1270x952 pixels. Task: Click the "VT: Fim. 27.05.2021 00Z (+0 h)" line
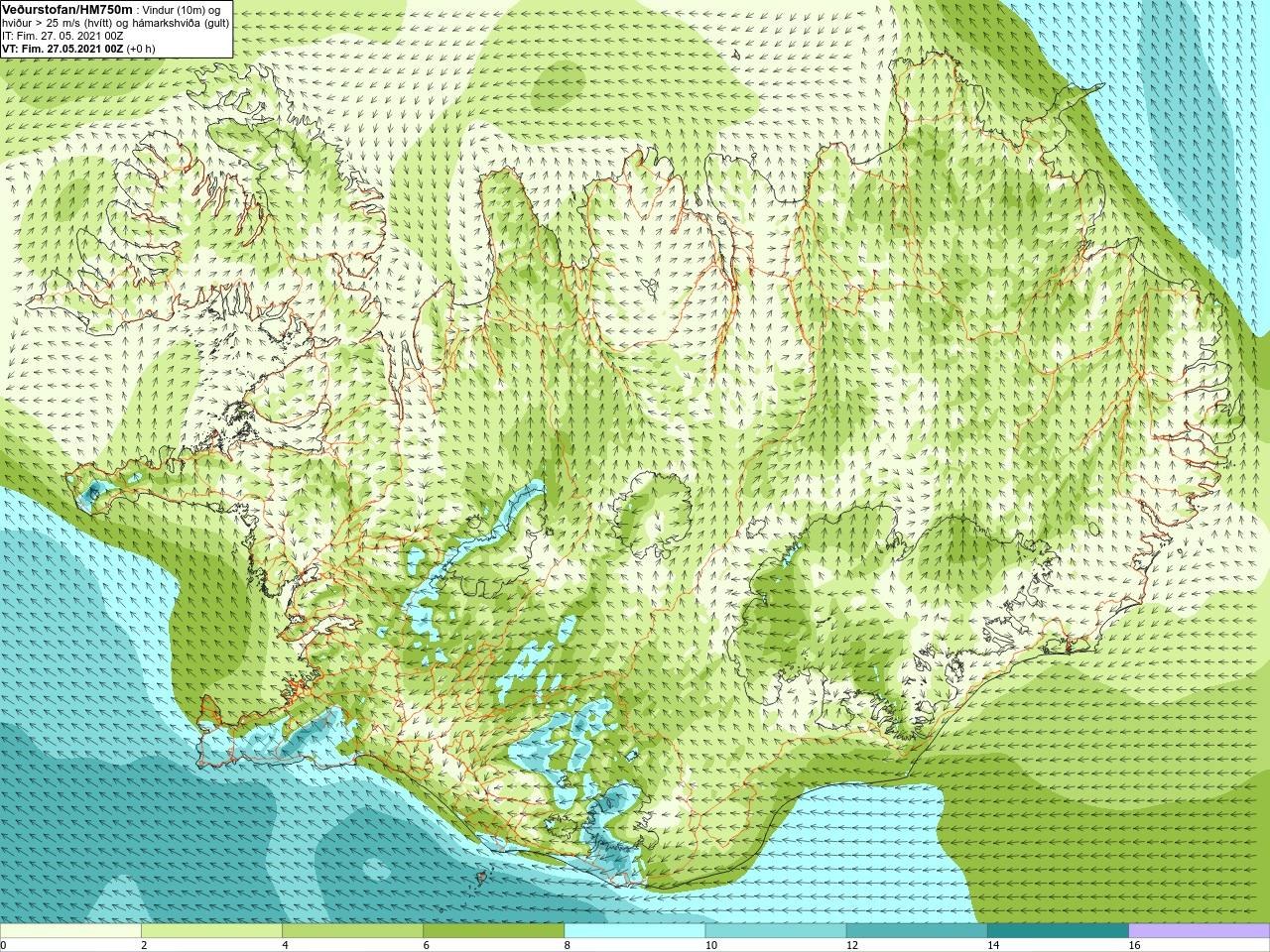pyautogui.click(x=78, y=49)
